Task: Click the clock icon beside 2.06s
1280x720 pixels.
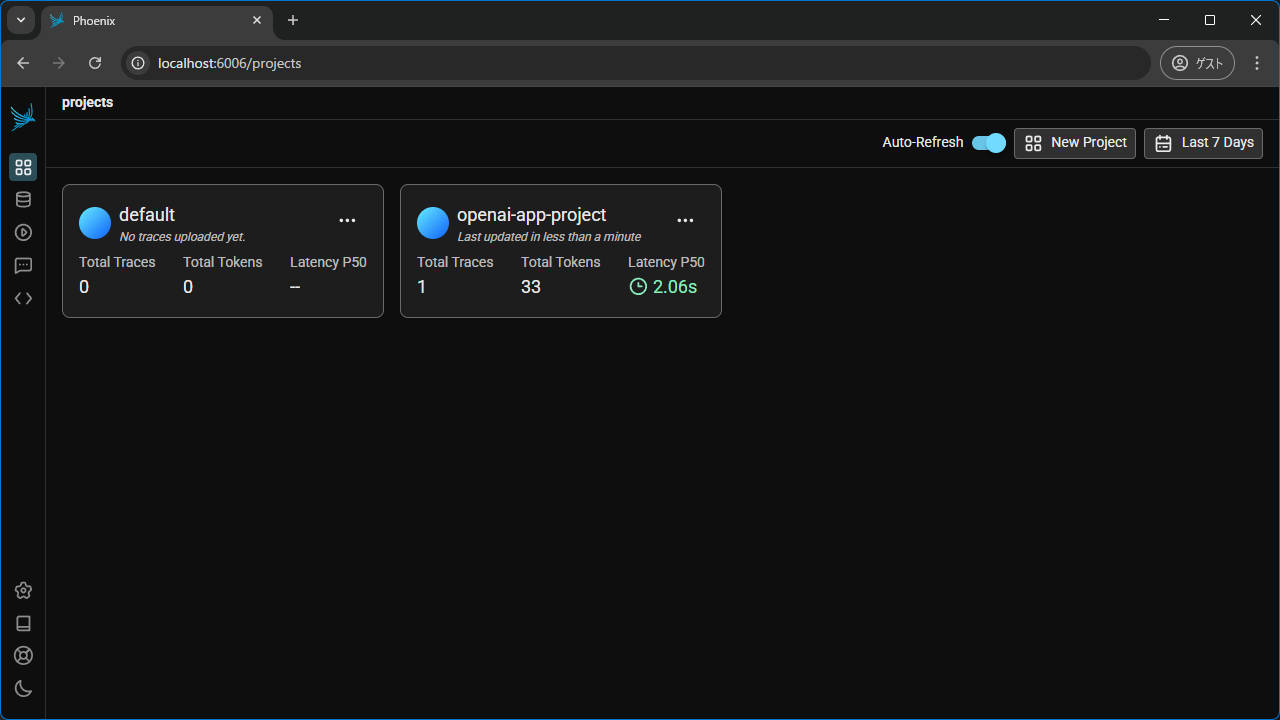Action: pyautogui.click(x=638, y=287)
